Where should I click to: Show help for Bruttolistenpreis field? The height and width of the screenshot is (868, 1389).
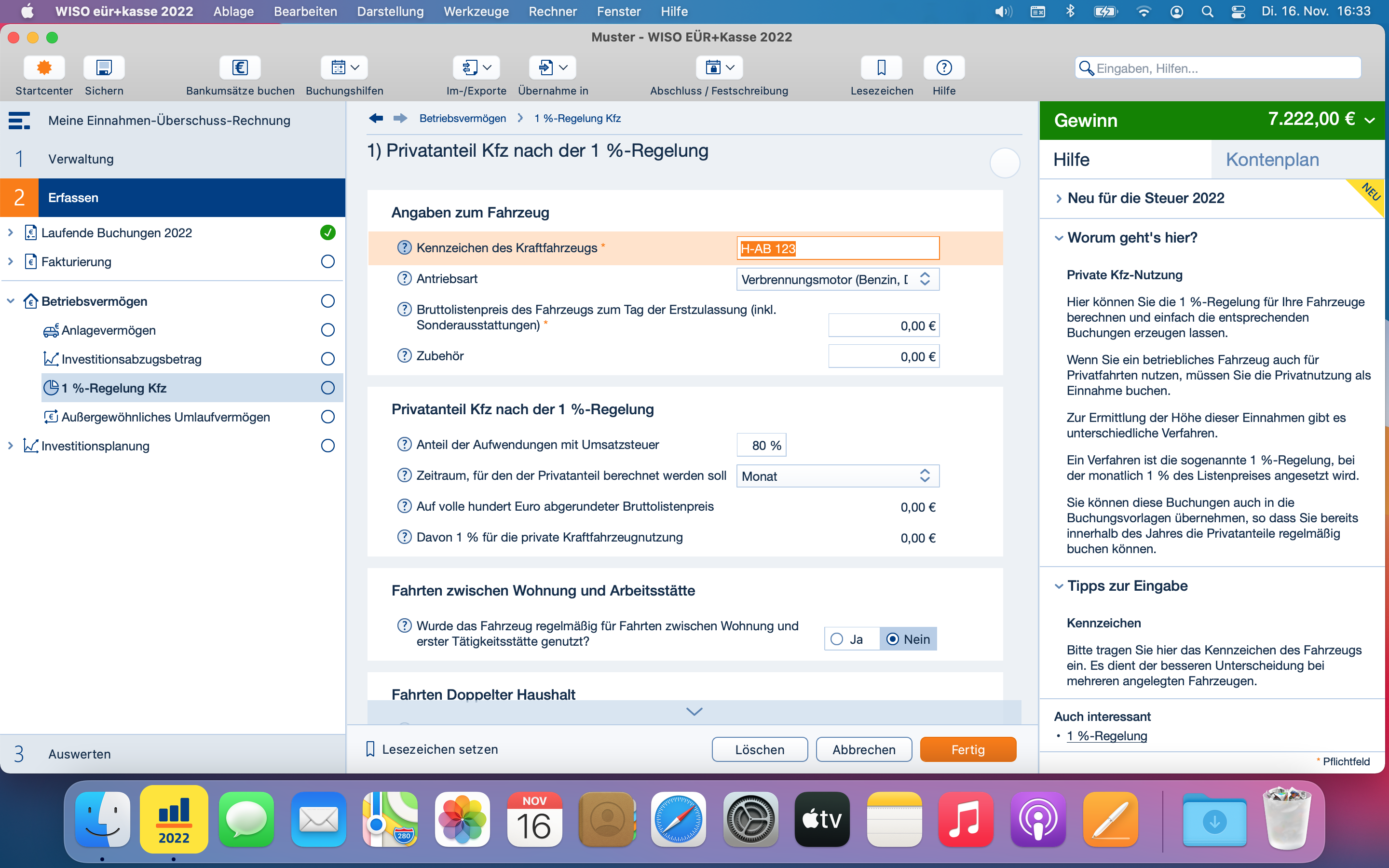[404, 310]
